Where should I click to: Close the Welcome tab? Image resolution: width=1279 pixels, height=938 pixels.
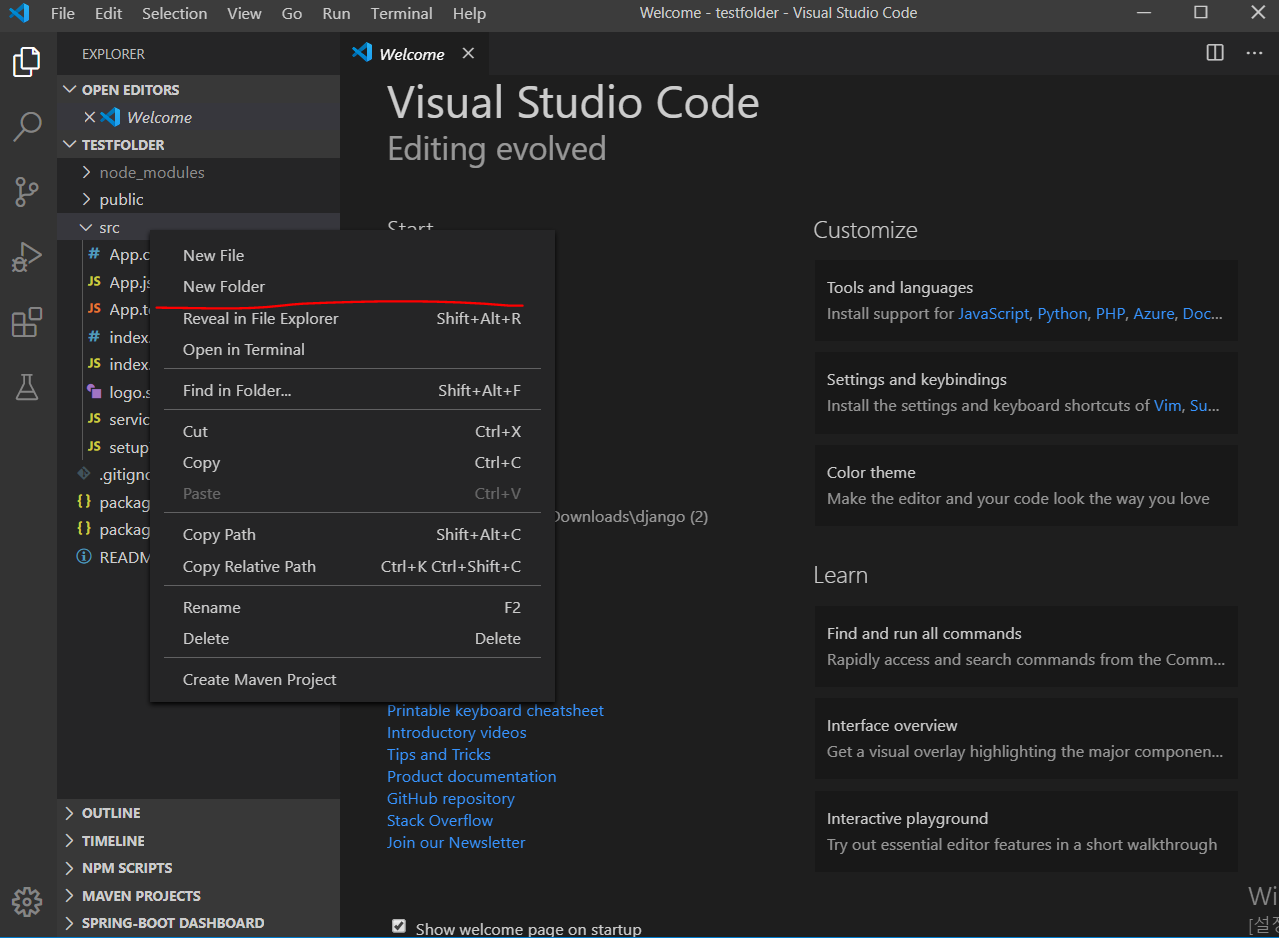pos(468,54)
